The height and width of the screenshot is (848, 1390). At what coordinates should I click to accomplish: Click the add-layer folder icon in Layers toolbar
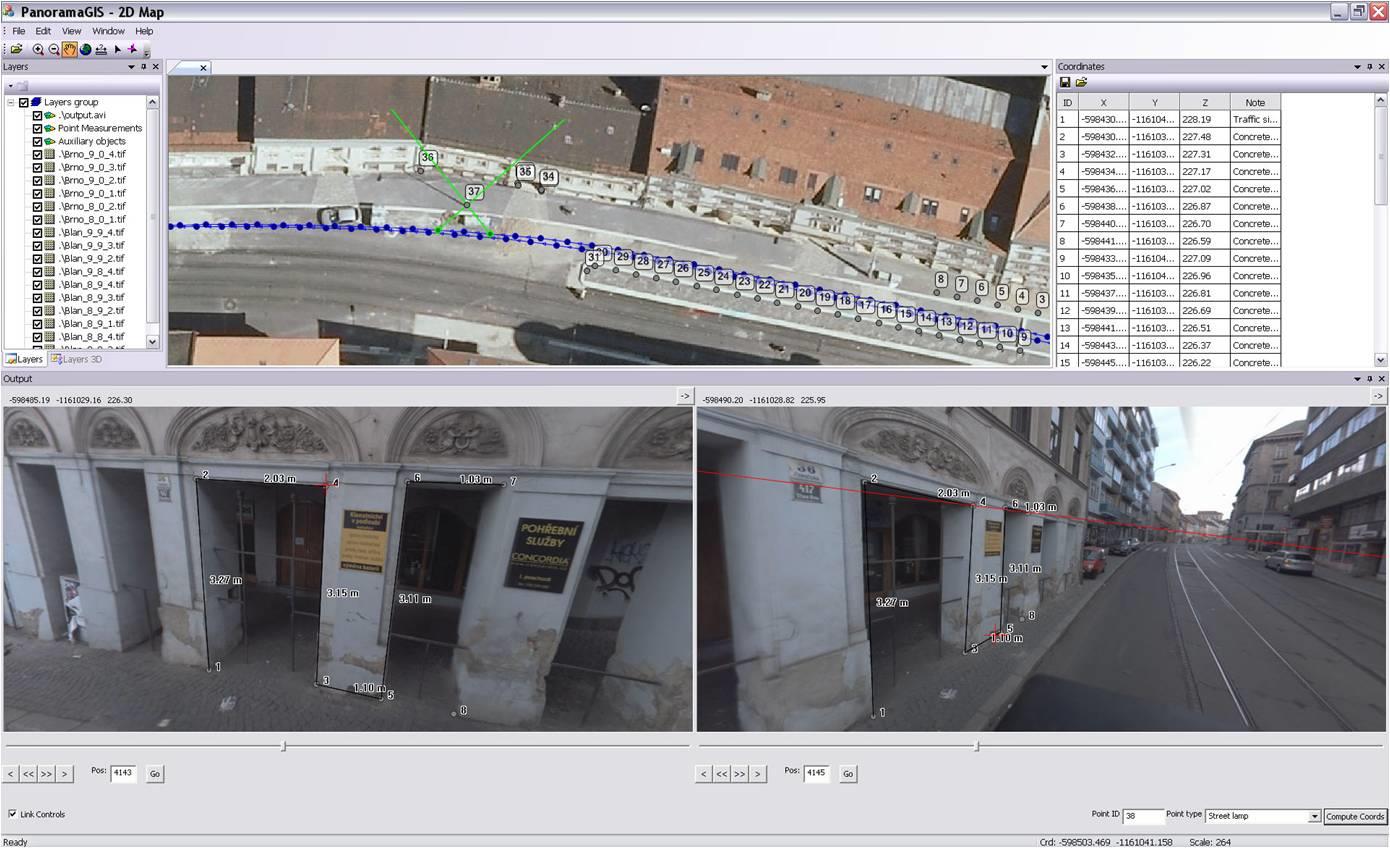22,86
